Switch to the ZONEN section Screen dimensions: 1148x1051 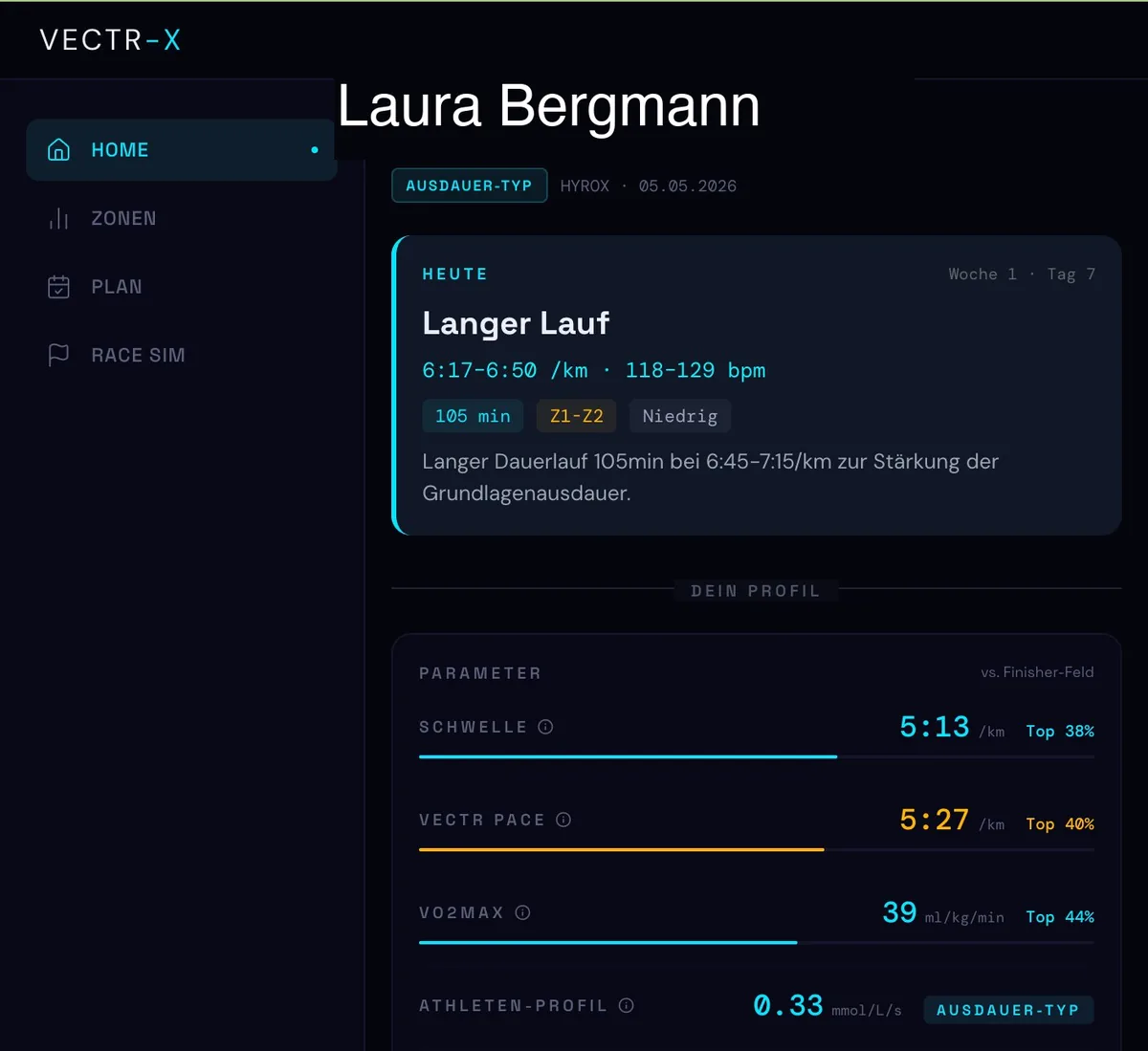[182, 219]
